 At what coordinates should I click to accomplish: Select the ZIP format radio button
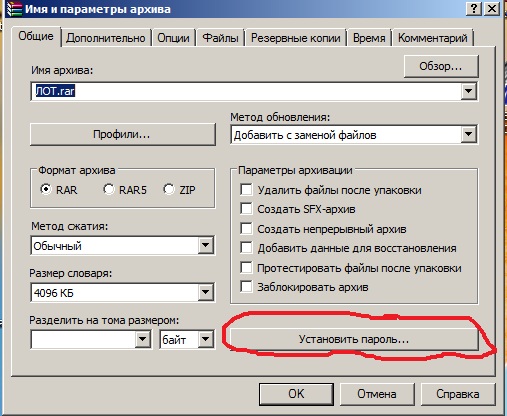tap(169, 189)
